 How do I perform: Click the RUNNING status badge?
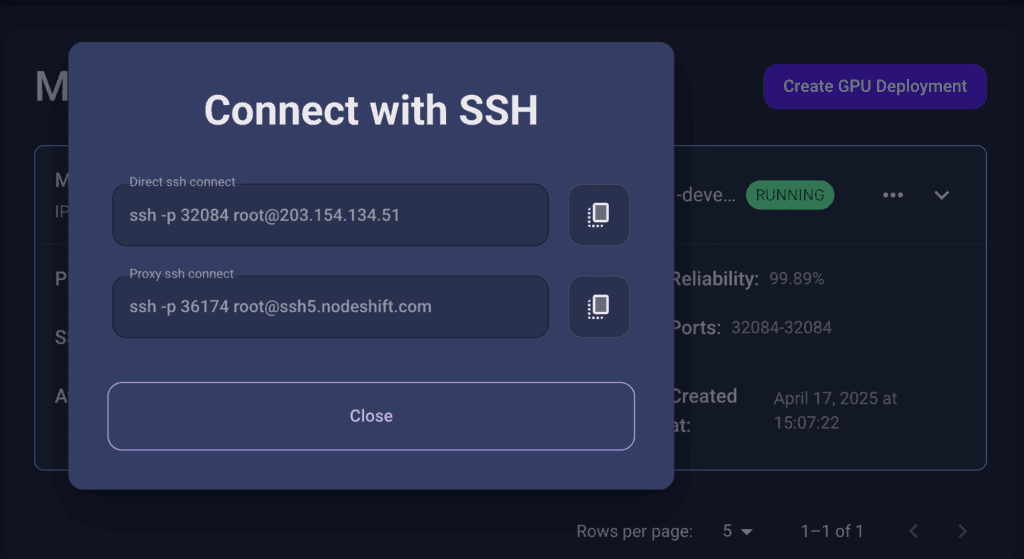790,195
